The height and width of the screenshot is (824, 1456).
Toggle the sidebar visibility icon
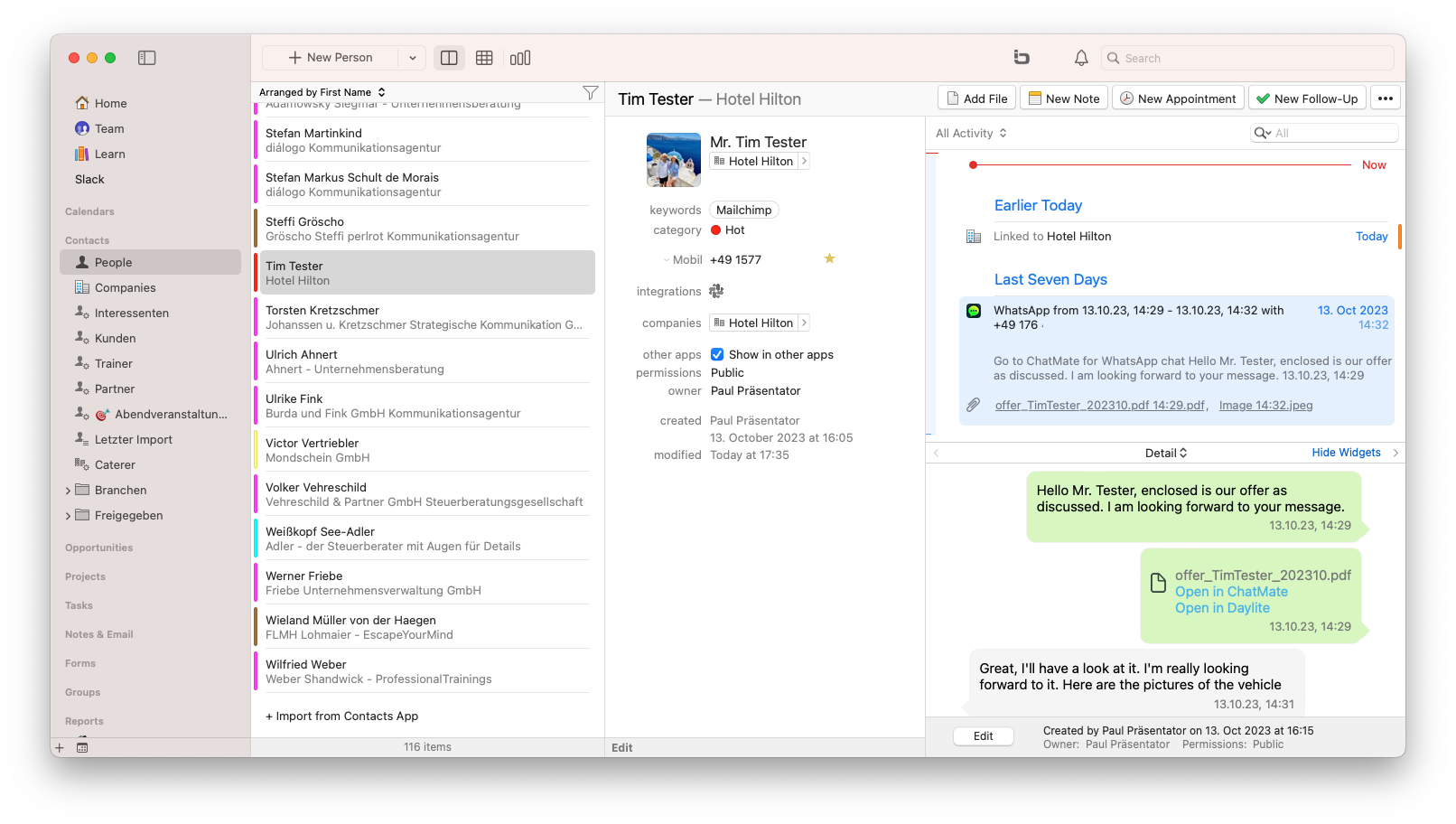pos(147,58)
